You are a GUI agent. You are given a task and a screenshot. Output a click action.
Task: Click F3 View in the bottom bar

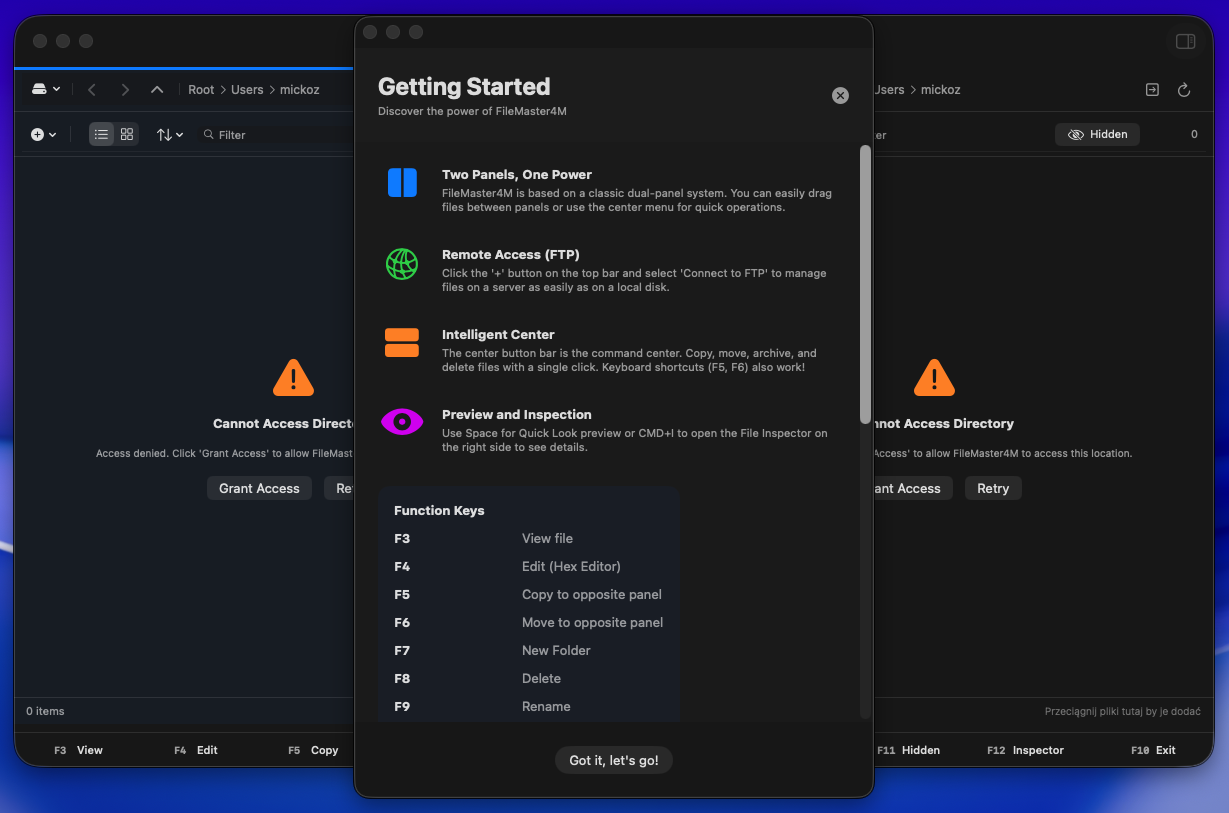pos(78,750)
